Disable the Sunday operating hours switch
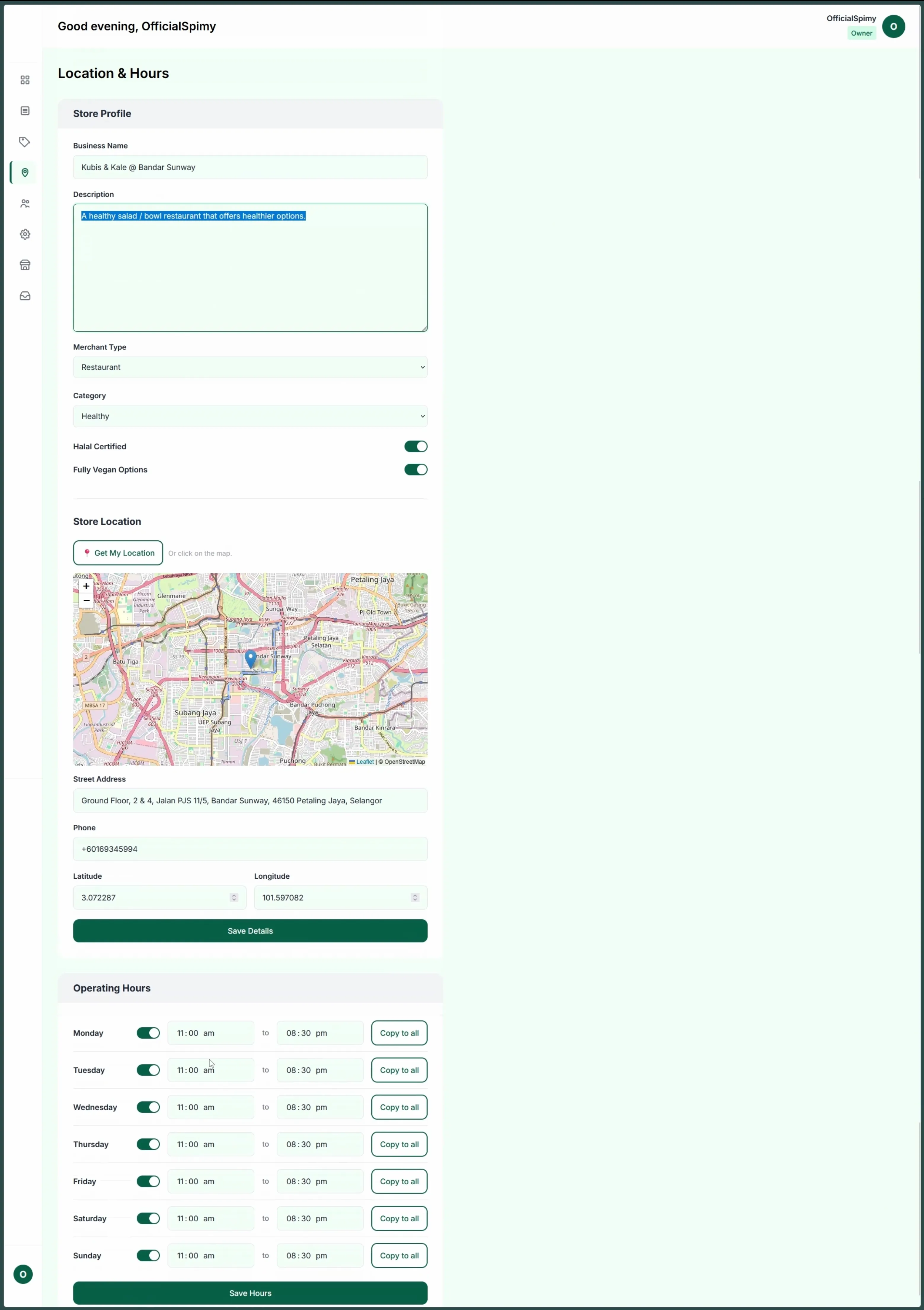Image resolution: width=924 pixels, height=1310 pixels. pos(148,1255)
